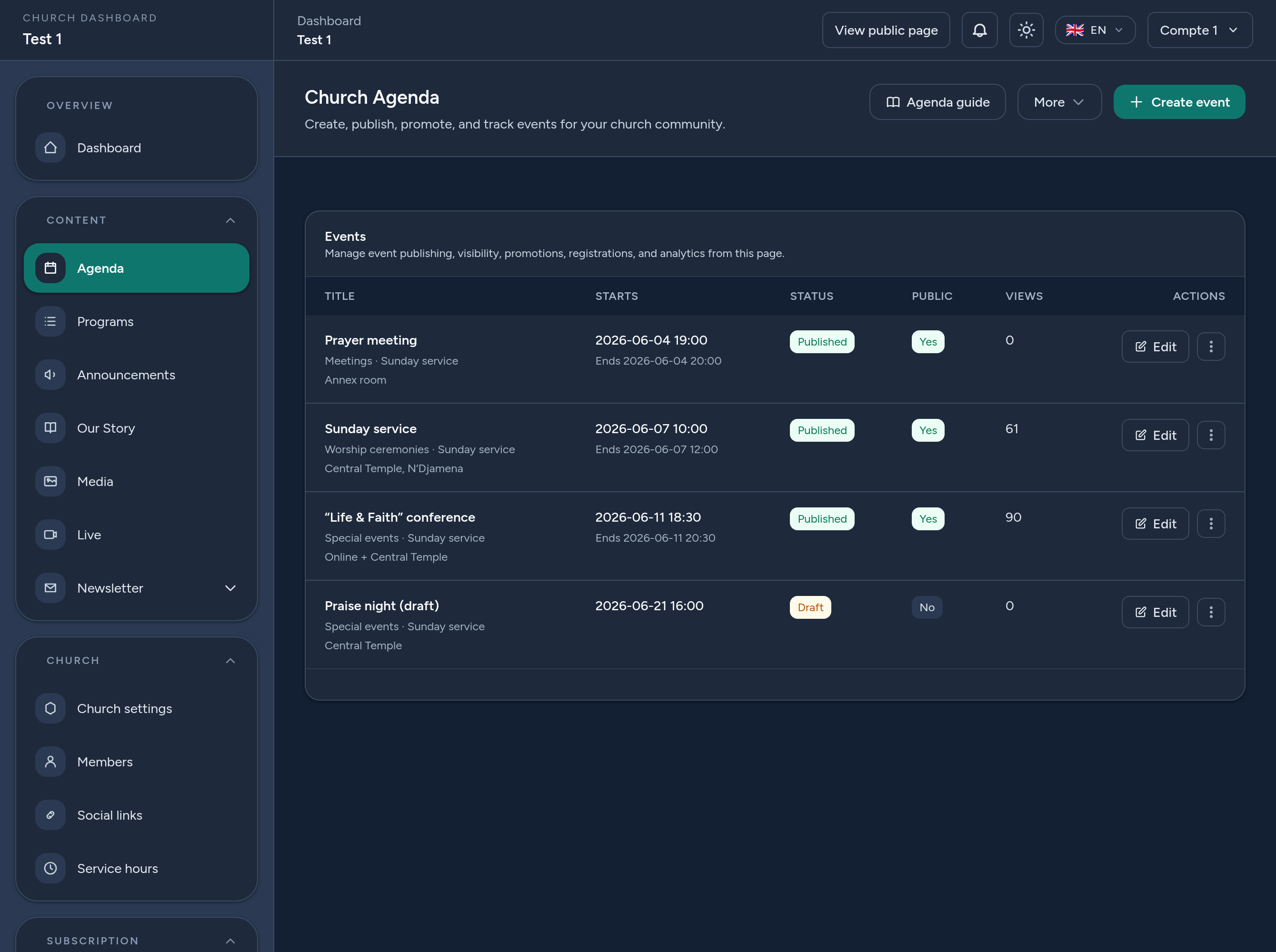Go to Dashboard in sidebar
Screen dimensions: 1276x952
[137, 148]
